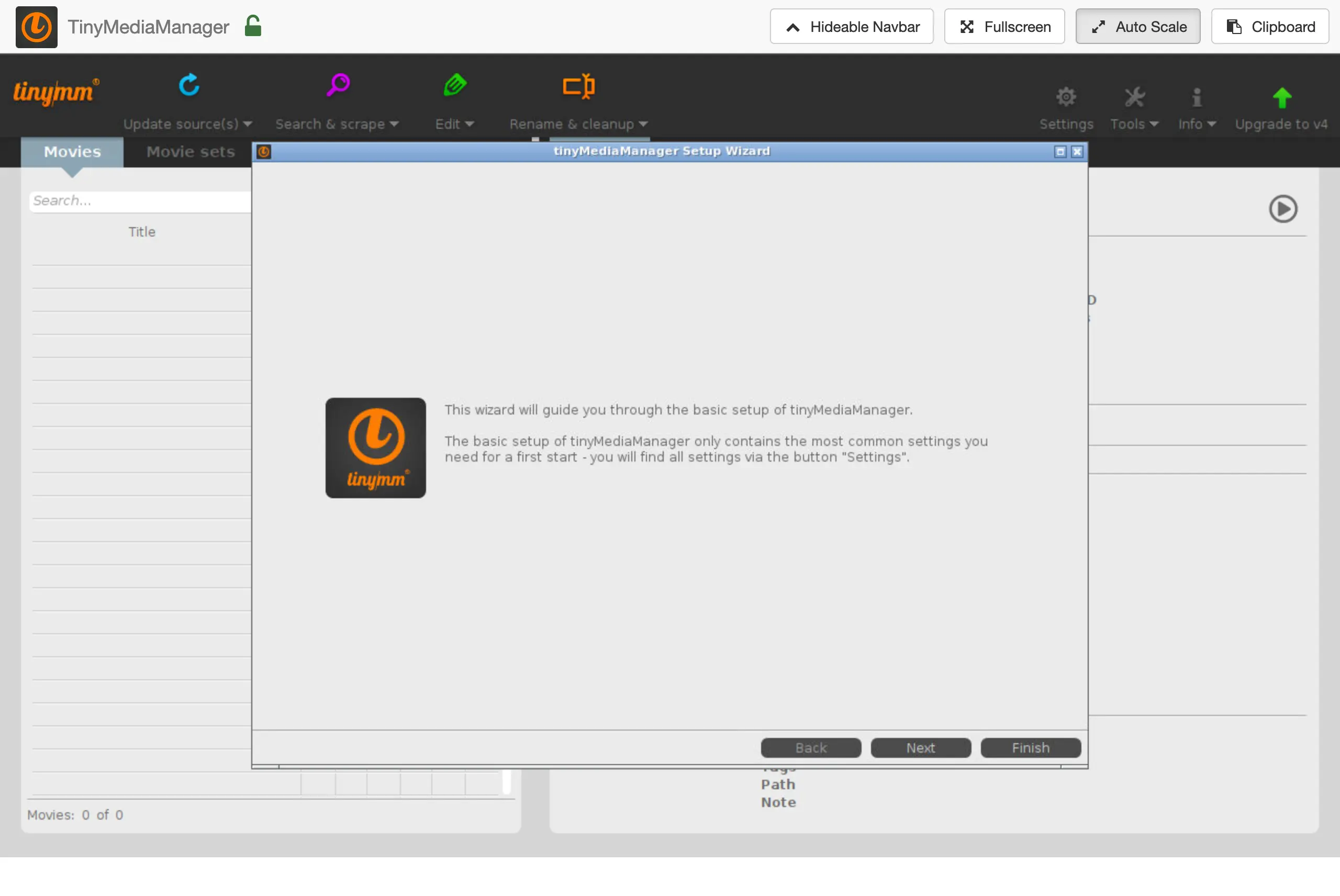
Task: Click the play trailer circle icon
Action: [1283, 209]
